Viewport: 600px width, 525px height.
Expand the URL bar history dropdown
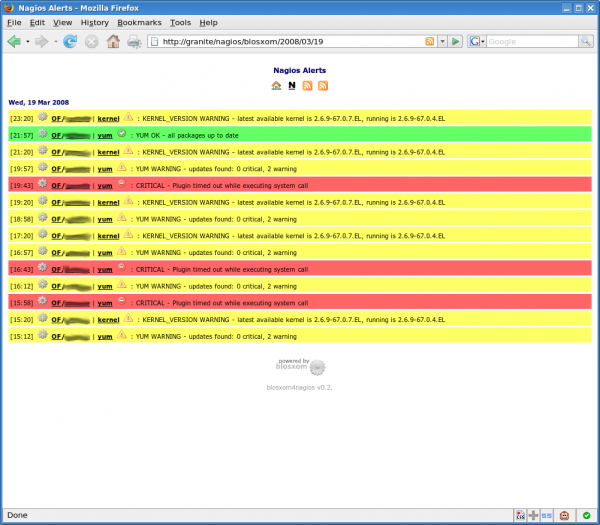(442, 42)
